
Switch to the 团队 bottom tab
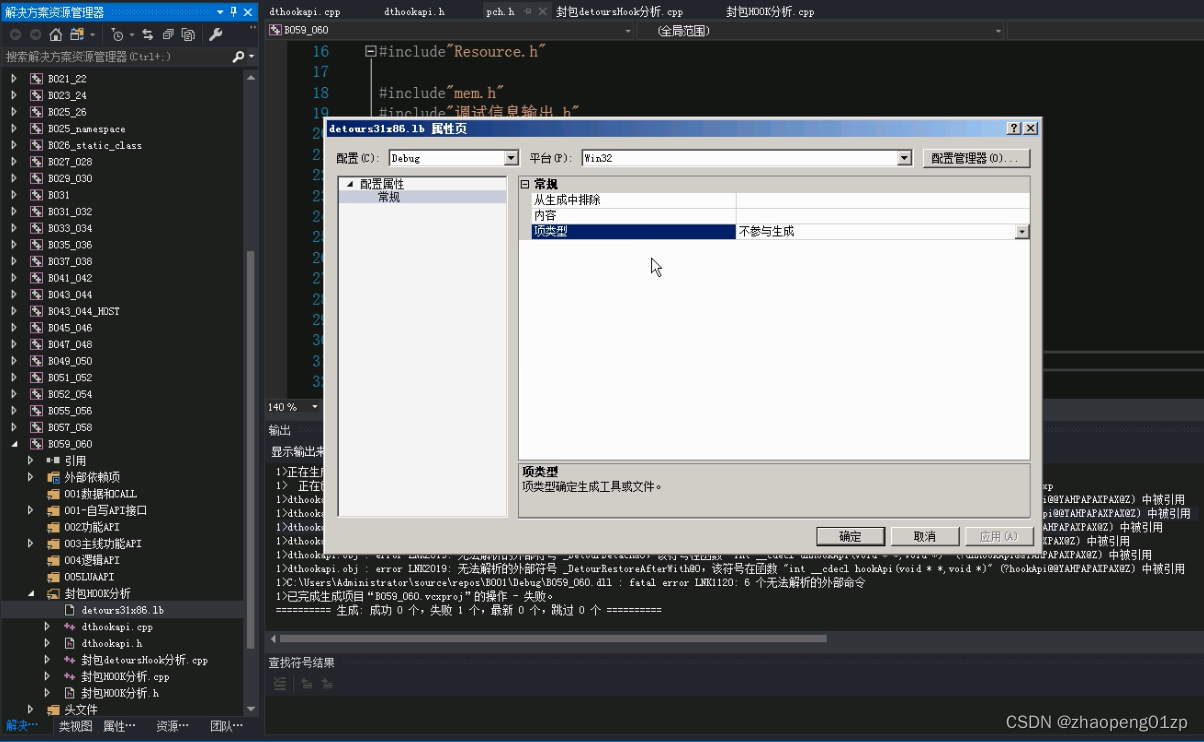tap(226, 726)
